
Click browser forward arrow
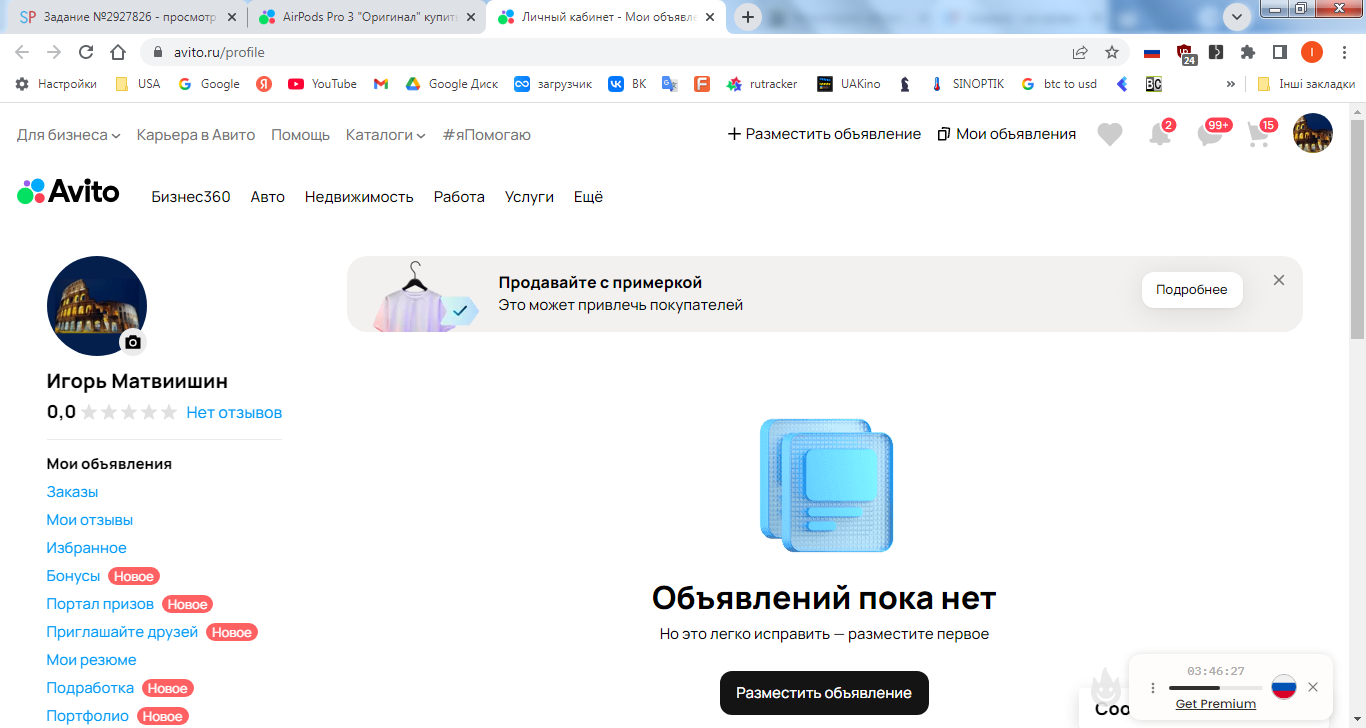(54, 52)
